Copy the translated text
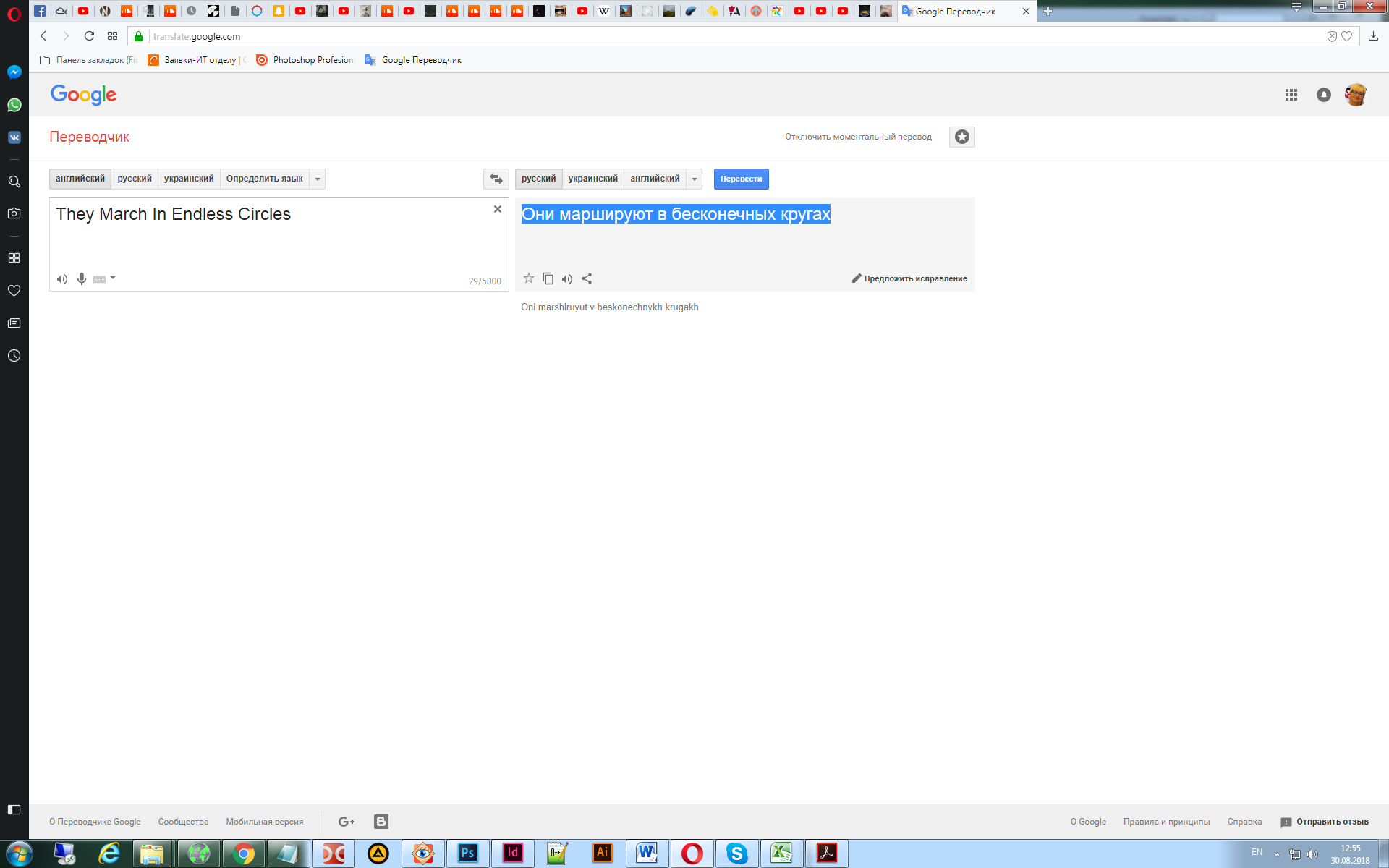 coord(548,278)
